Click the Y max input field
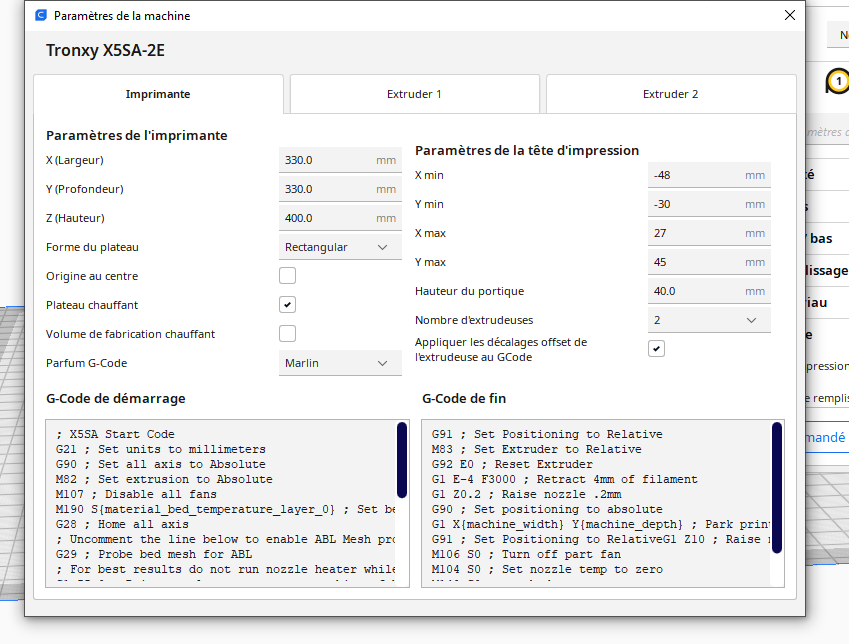This screenshot has height=644, width=849. click(x=709, y=262)
